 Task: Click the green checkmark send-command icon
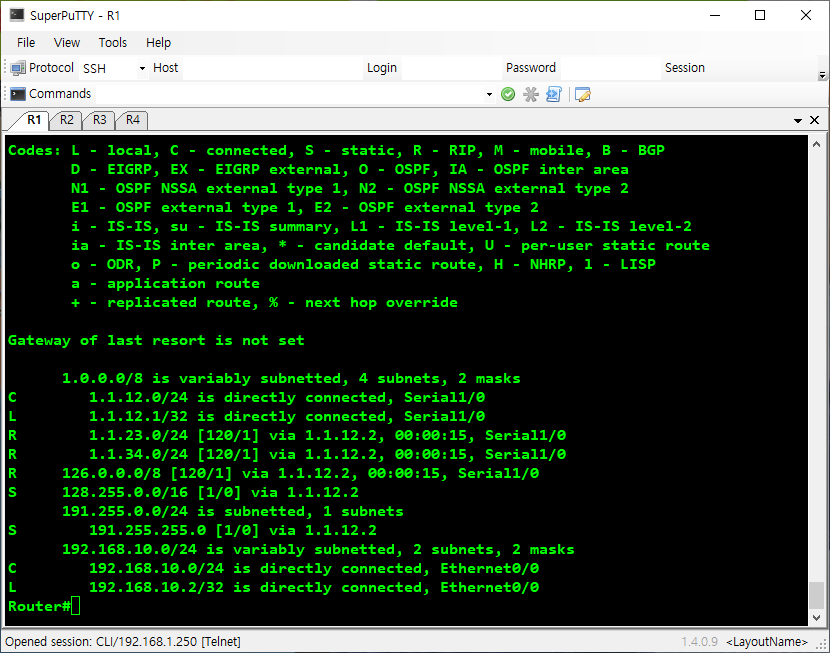(x=508, y=94)
